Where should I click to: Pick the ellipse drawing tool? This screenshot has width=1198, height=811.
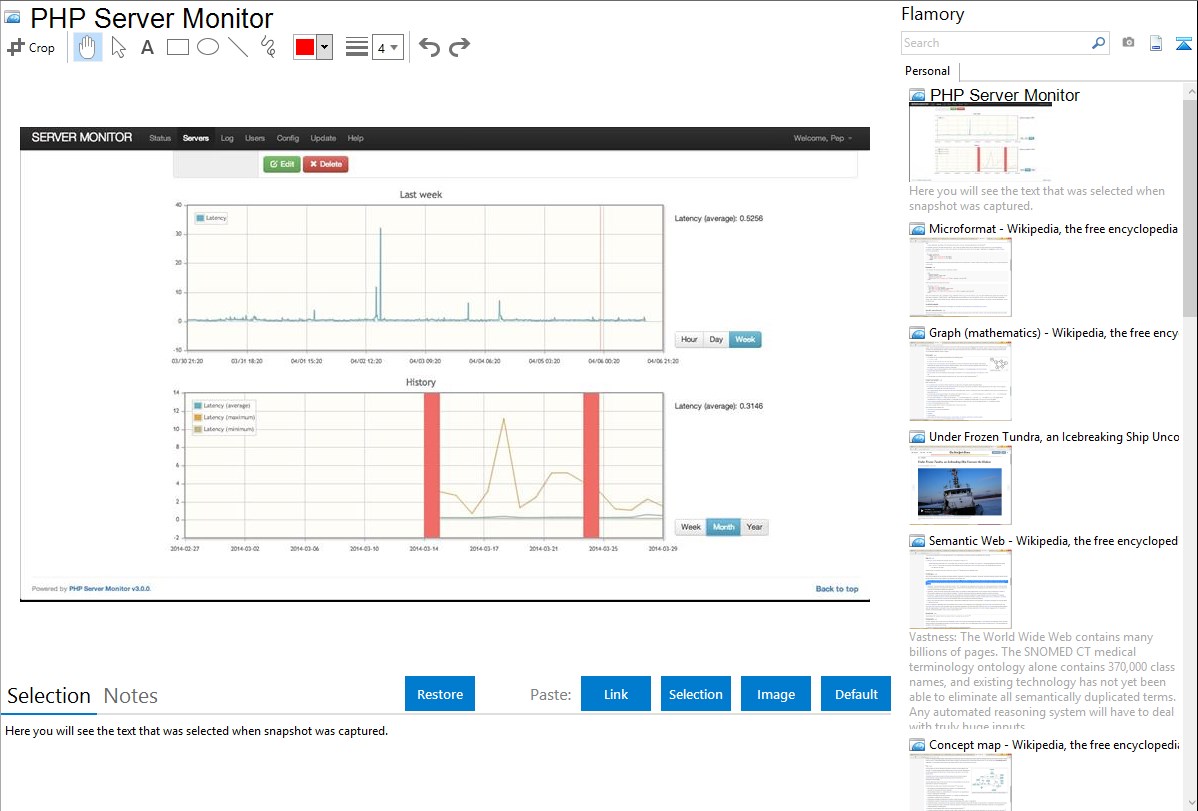[208, 47]
